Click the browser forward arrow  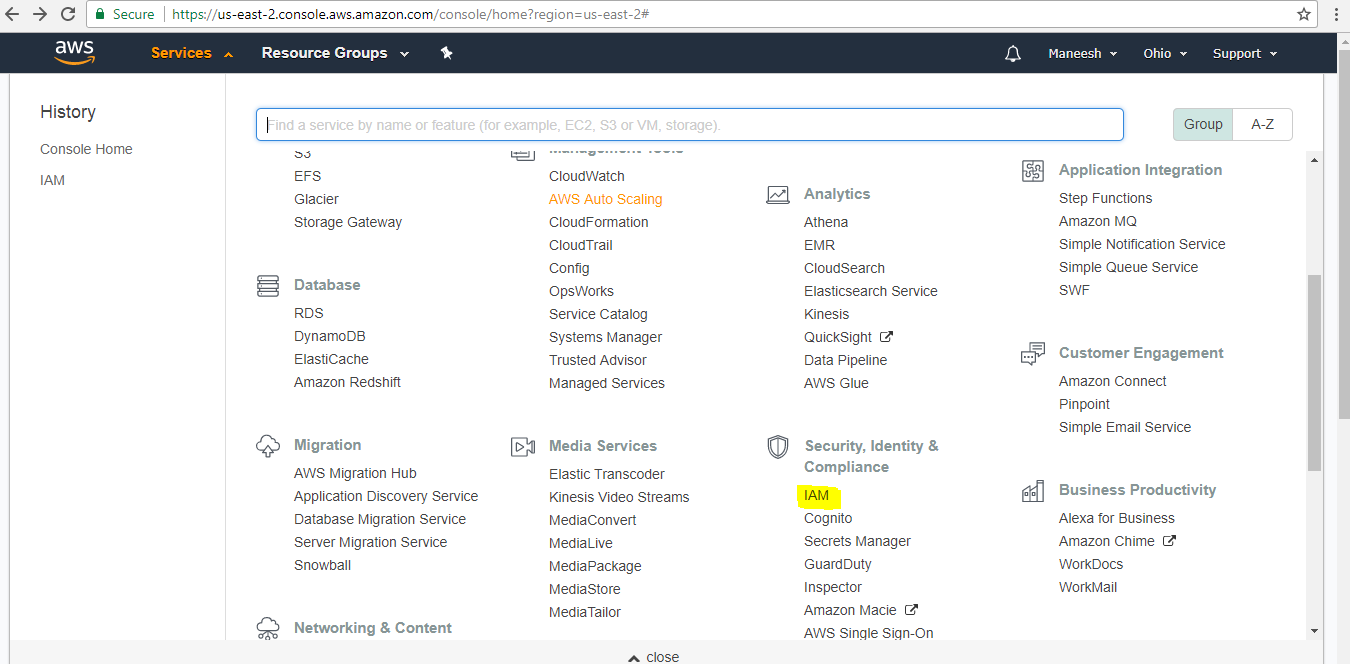(40, 14)
